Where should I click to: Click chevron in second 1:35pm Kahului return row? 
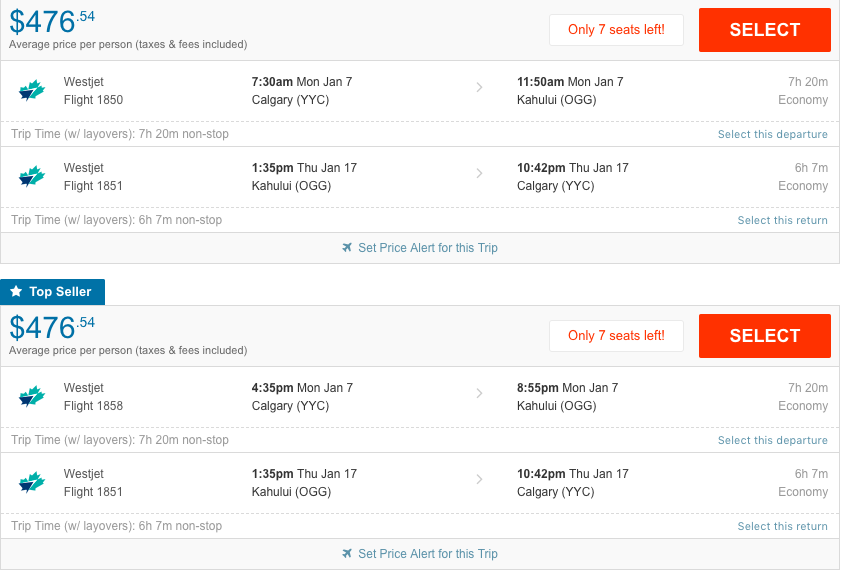click(x=479, y=479)
